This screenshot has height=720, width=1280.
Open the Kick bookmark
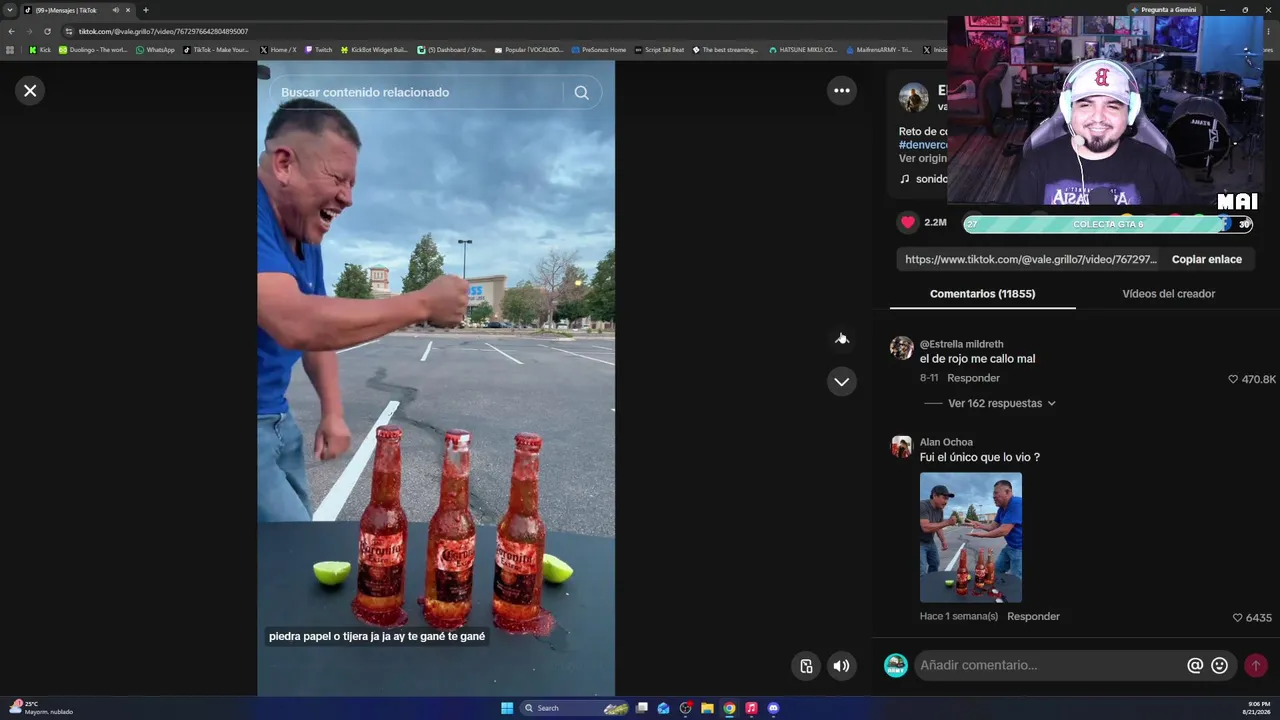point(40,49)
